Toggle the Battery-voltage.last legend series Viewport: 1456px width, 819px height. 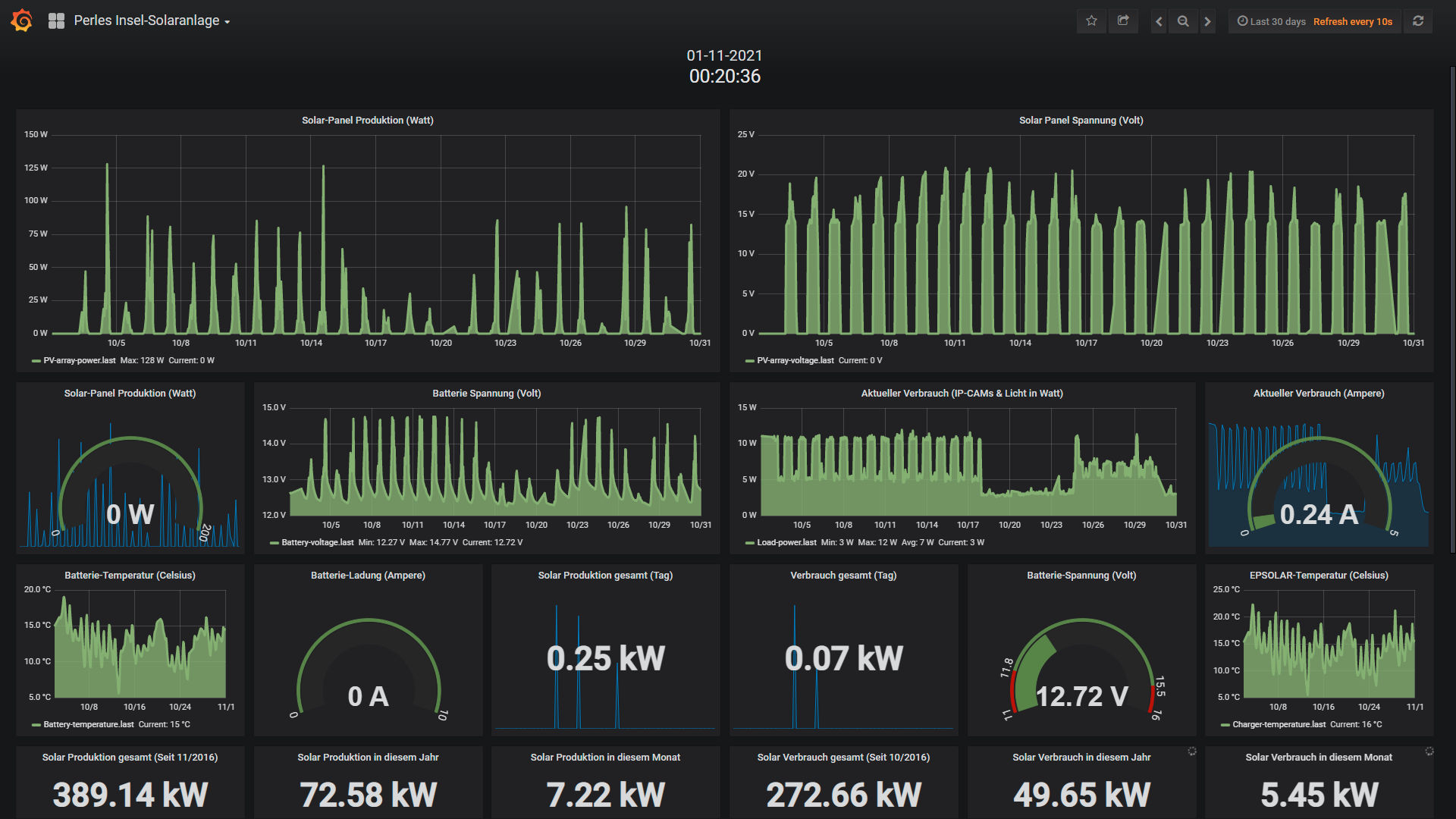(317, 542)
